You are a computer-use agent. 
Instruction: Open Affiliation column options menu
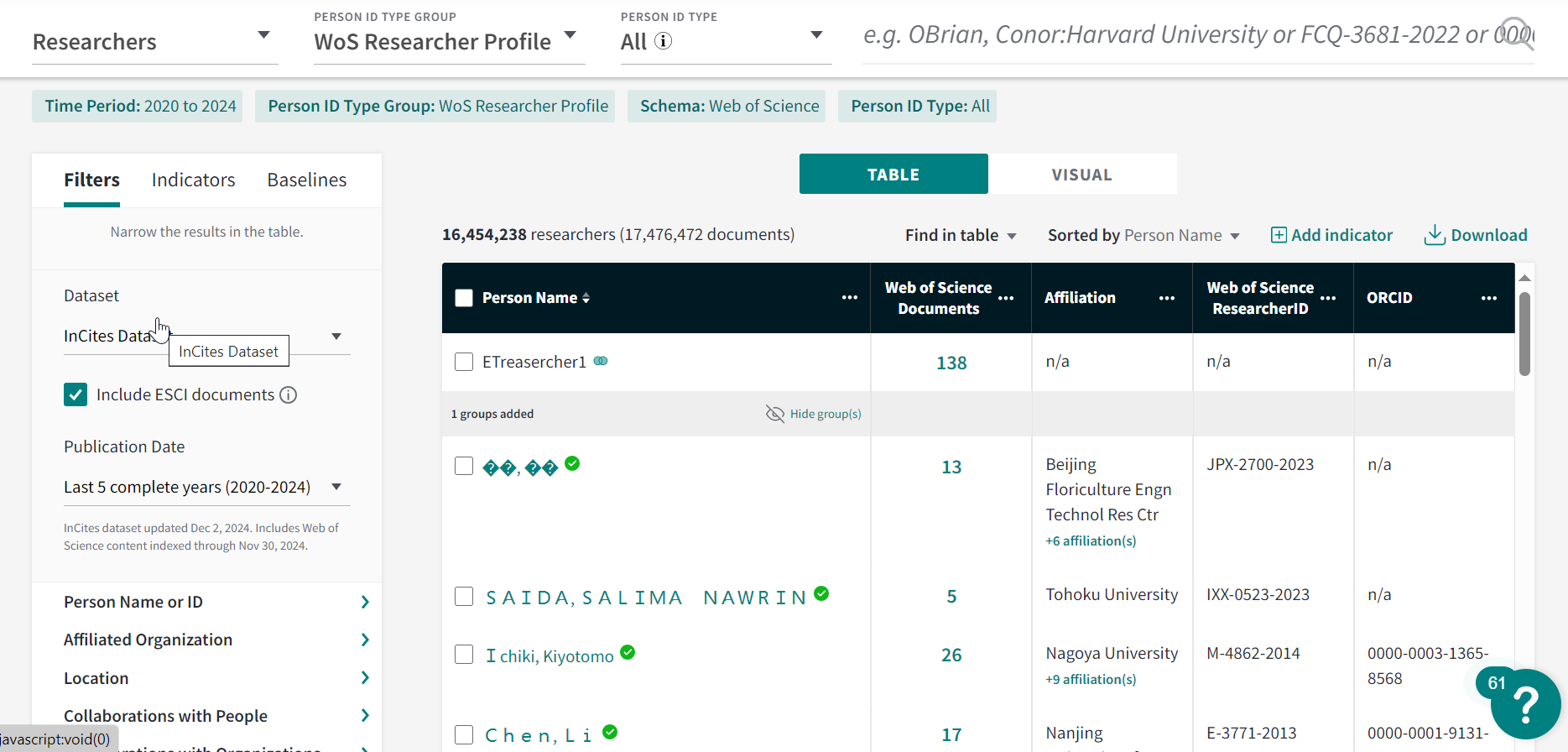(1167, 298)
